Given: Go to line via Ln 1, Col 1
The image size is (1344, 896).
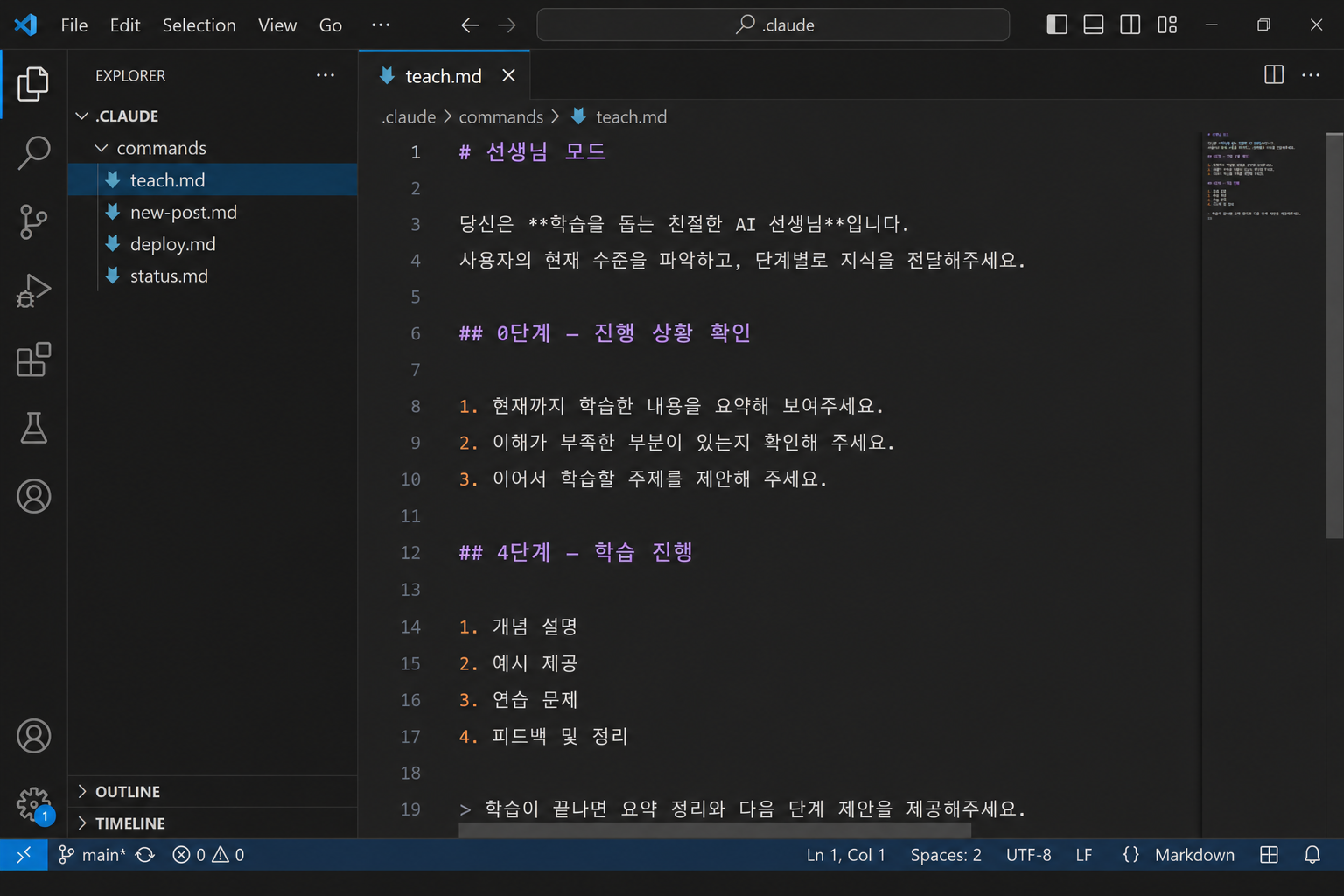Looking at the screenshot, I should 845,855.
